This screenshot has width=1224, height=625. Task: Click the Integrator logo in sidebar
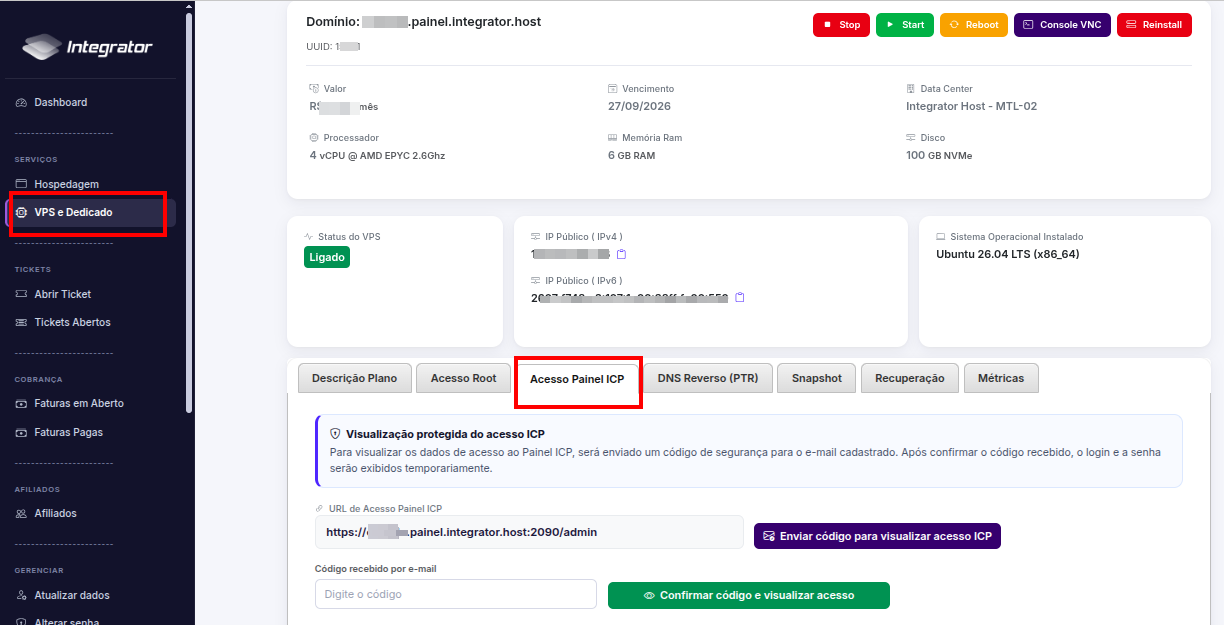(88, 47)
